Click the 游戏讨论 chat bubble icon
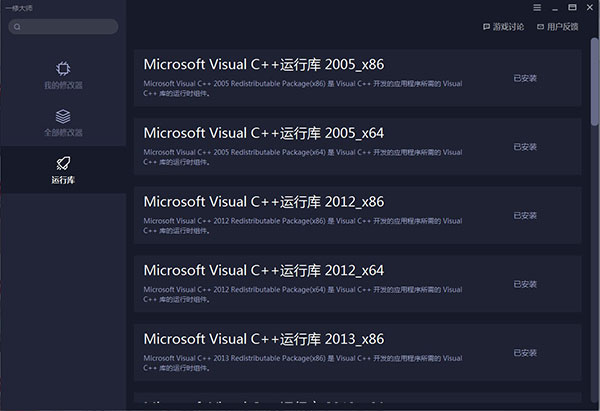The image size is (600, 411). (487, 27)
